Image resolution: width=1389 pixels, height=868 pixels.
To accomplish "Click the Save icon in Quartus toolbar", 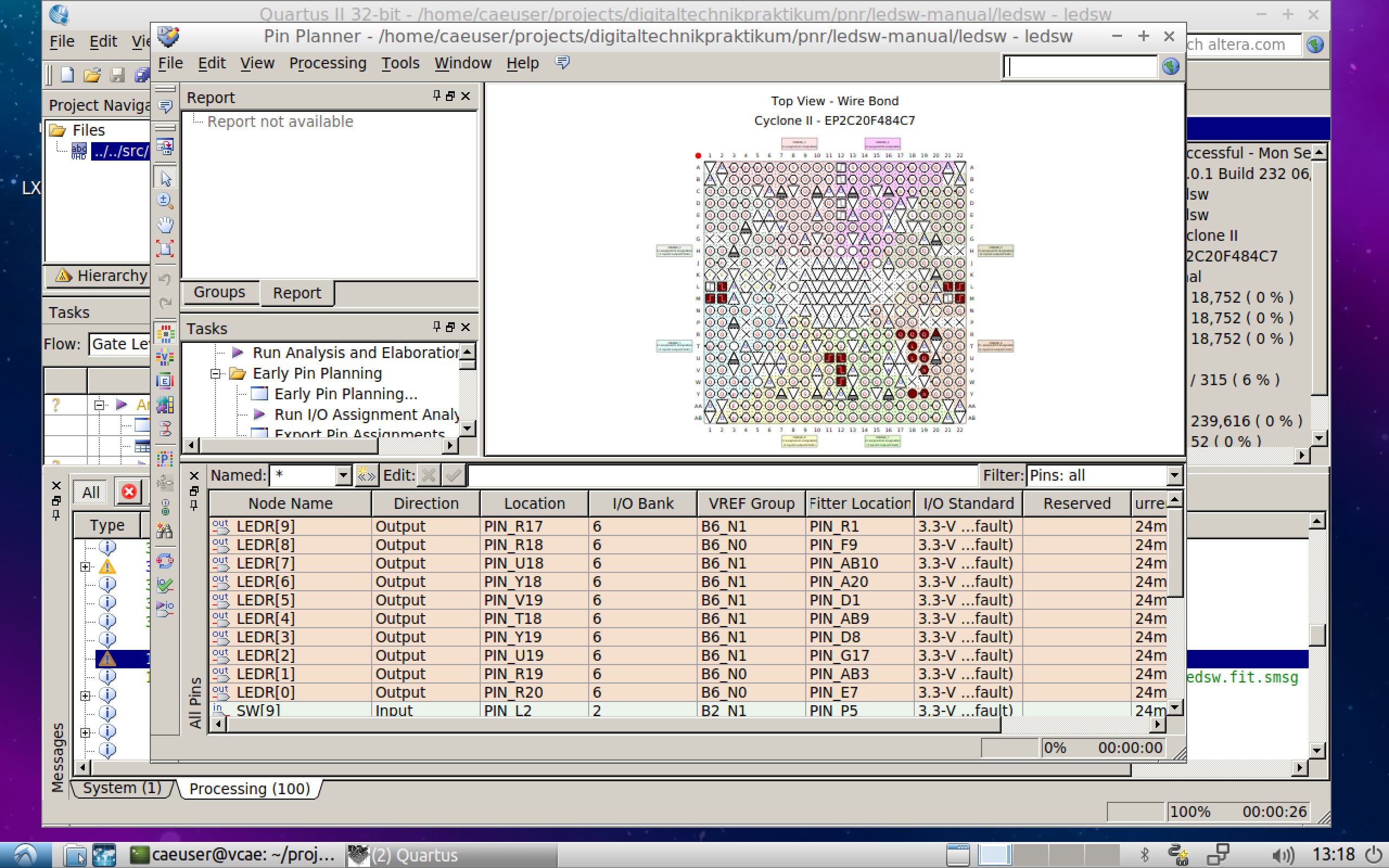I will (x=117, y=75).
